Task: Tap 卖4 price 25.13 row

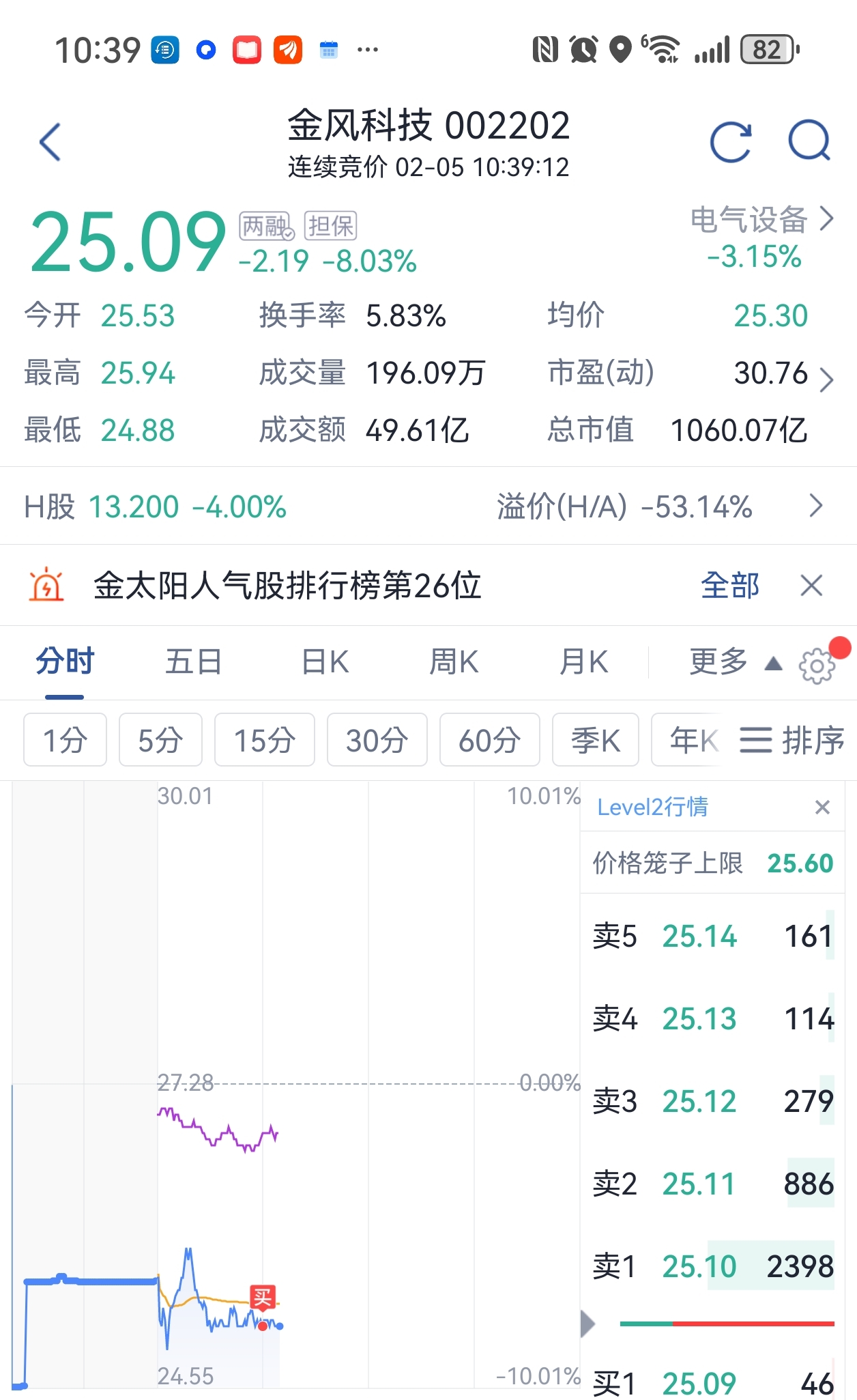Action: tap(712, 1018)
